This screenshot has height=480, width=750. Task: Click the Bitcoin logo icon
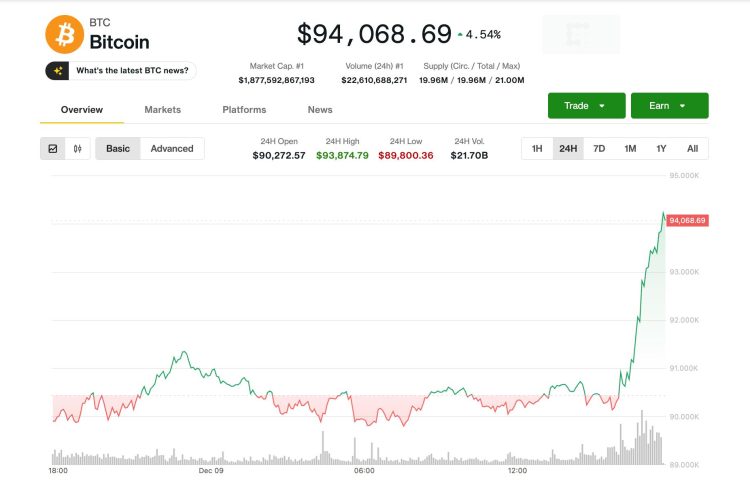tap(65, 34)
